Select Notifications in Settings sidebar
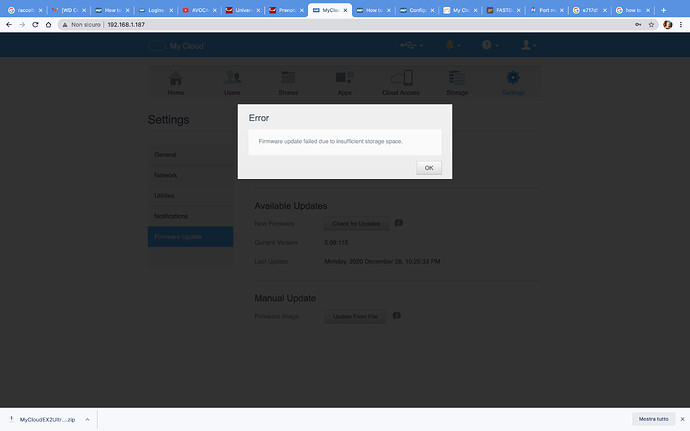The image size is (690, 431). [x=190, y=216]
